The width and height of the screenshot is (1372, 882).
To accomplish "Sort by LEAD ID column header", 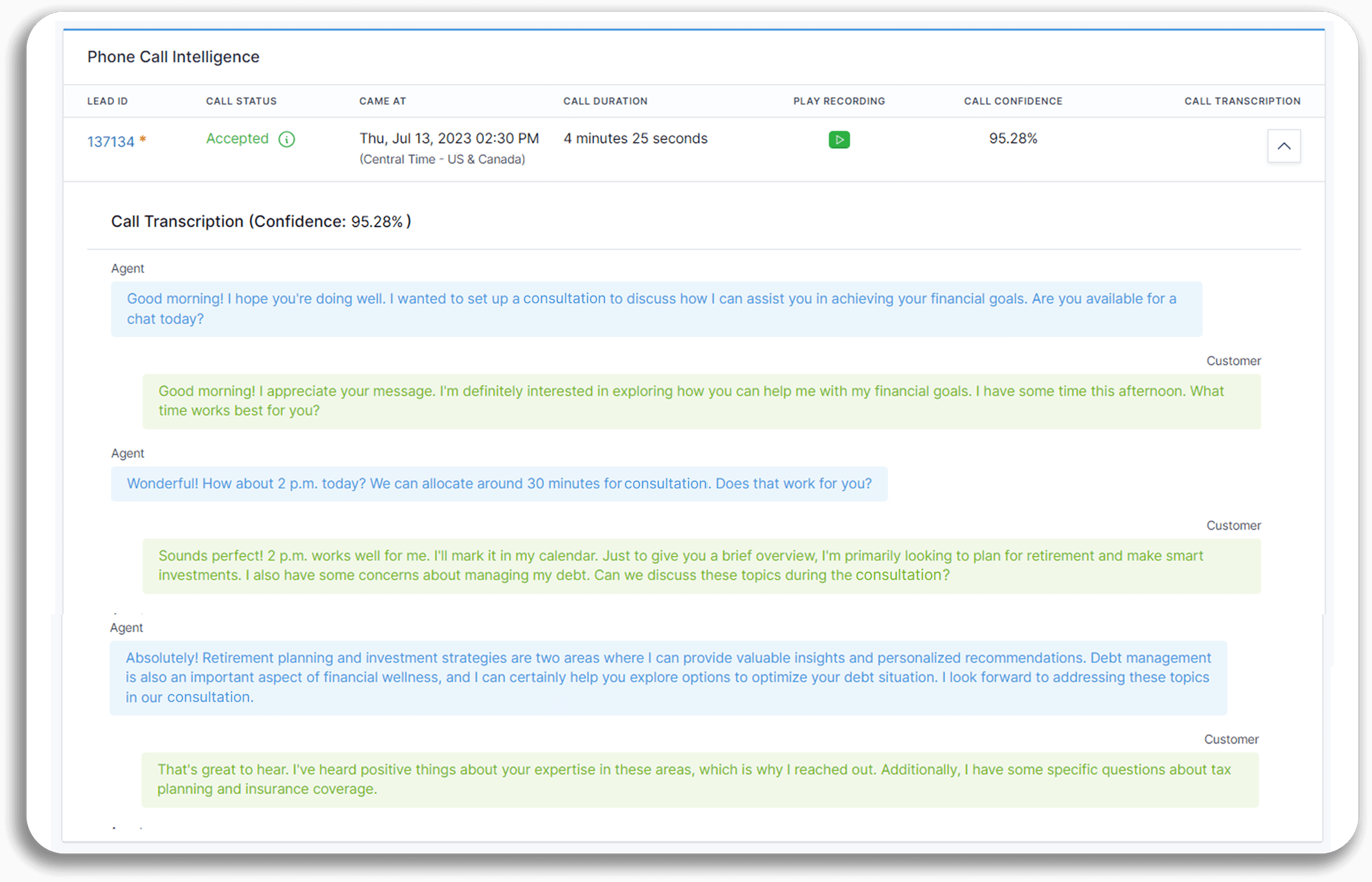I will pos(107,101).
